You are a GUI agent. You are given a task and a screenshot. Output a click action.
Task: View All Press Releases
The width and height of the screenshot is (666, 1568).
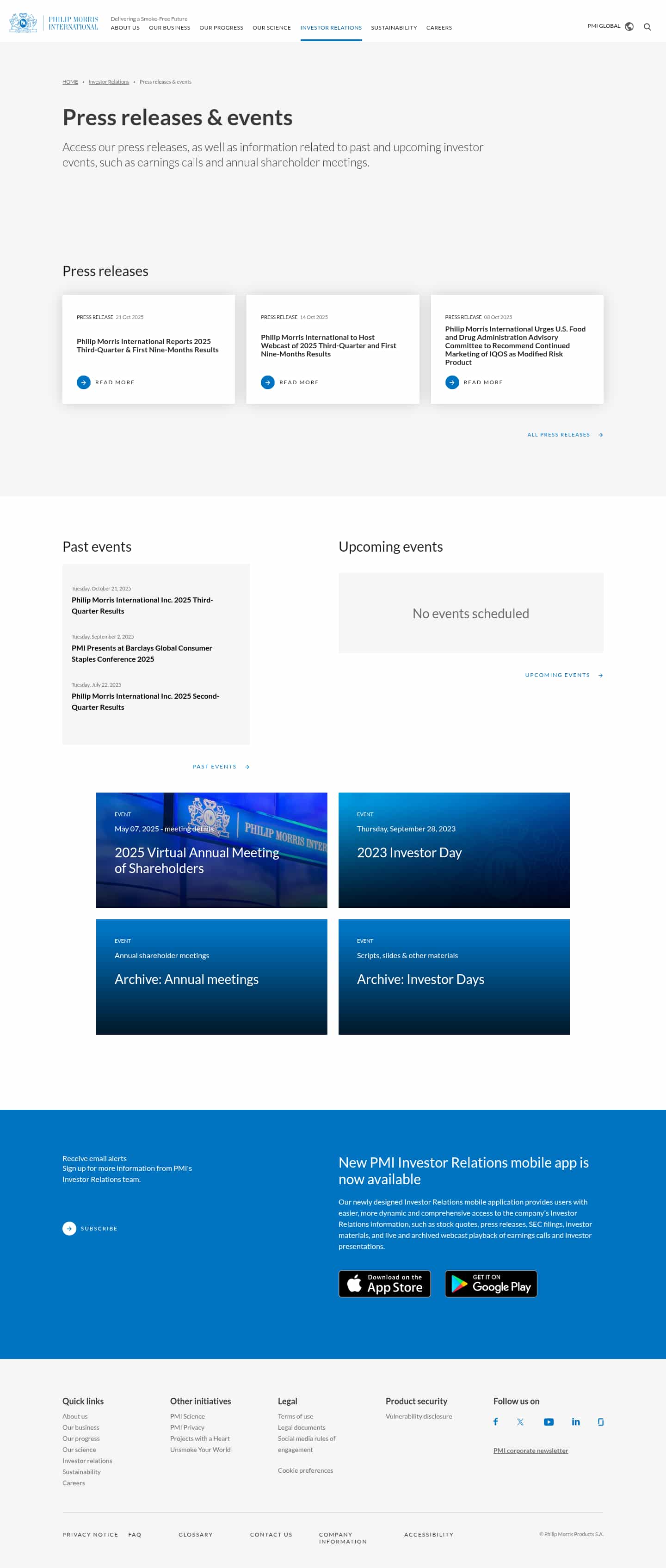pos(558,435)
